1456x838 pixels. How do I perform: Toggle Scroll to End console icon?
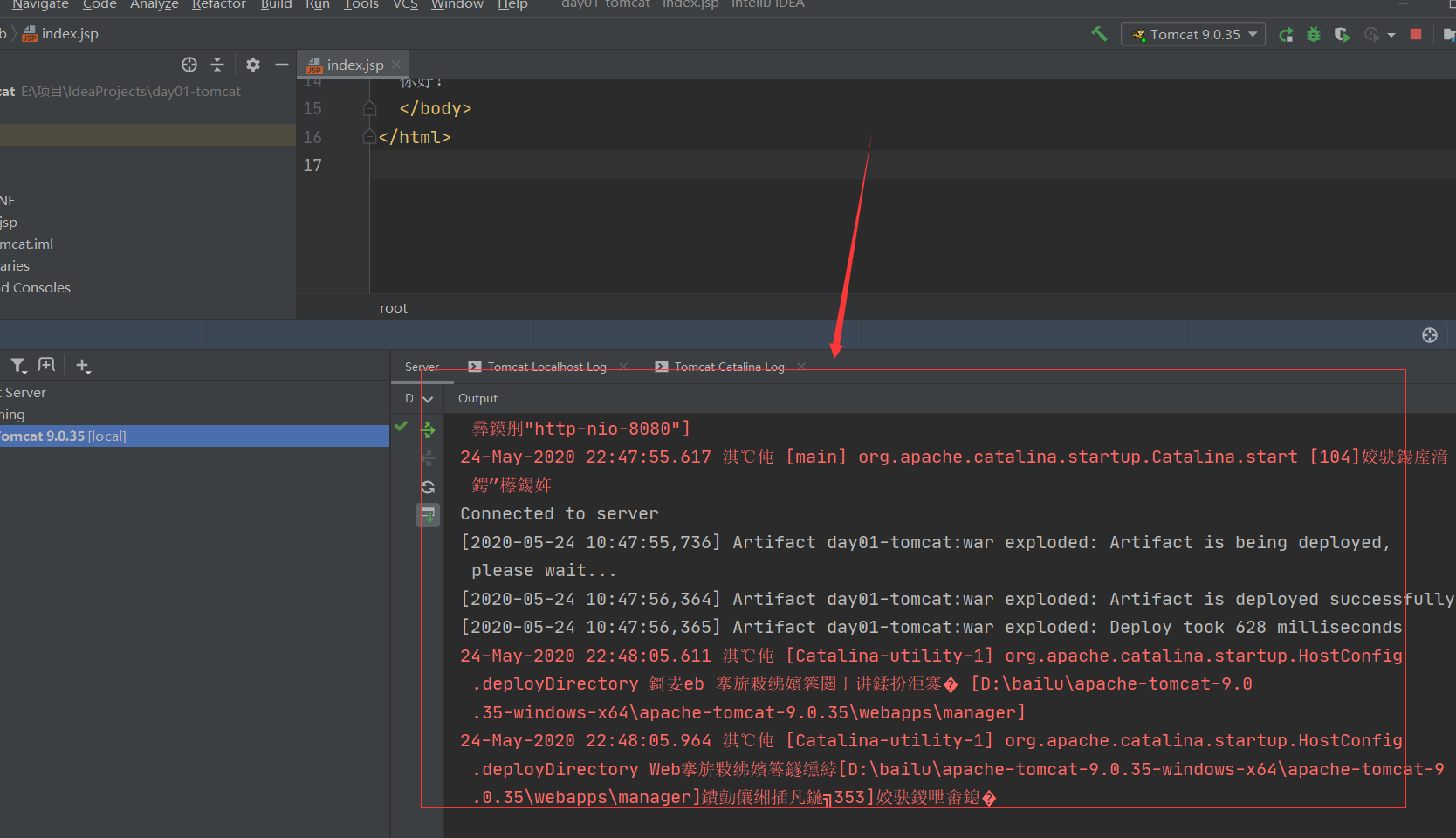coord(429,515)
